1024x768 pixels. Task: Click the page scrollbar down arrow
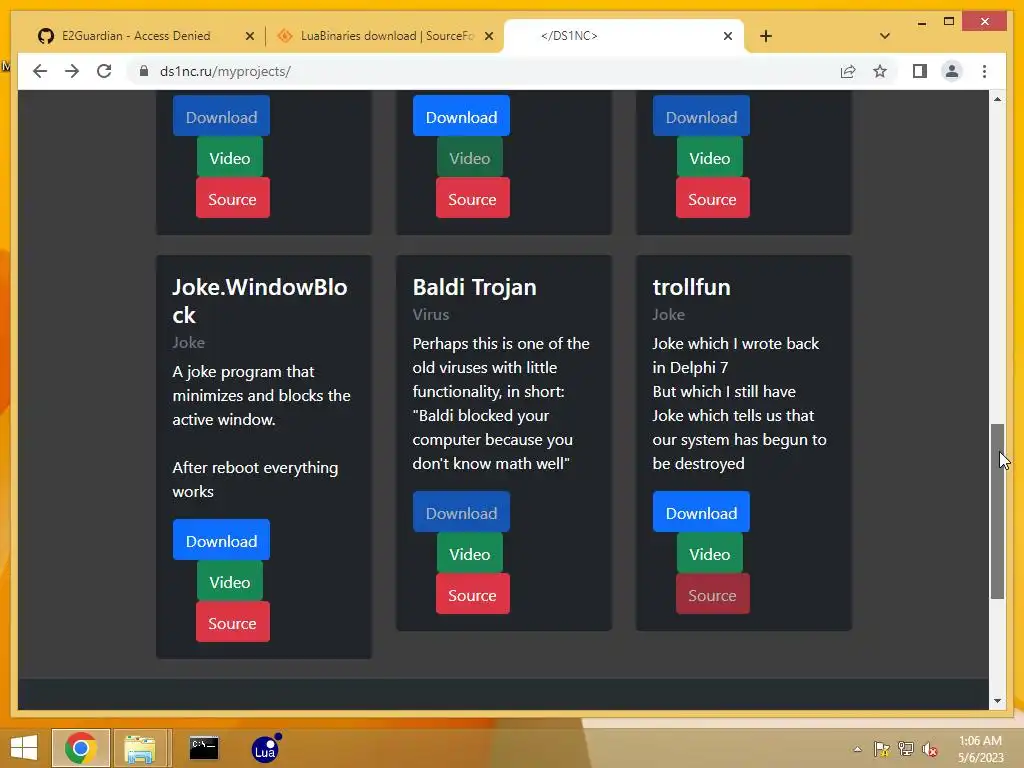(x=997, y=701)
